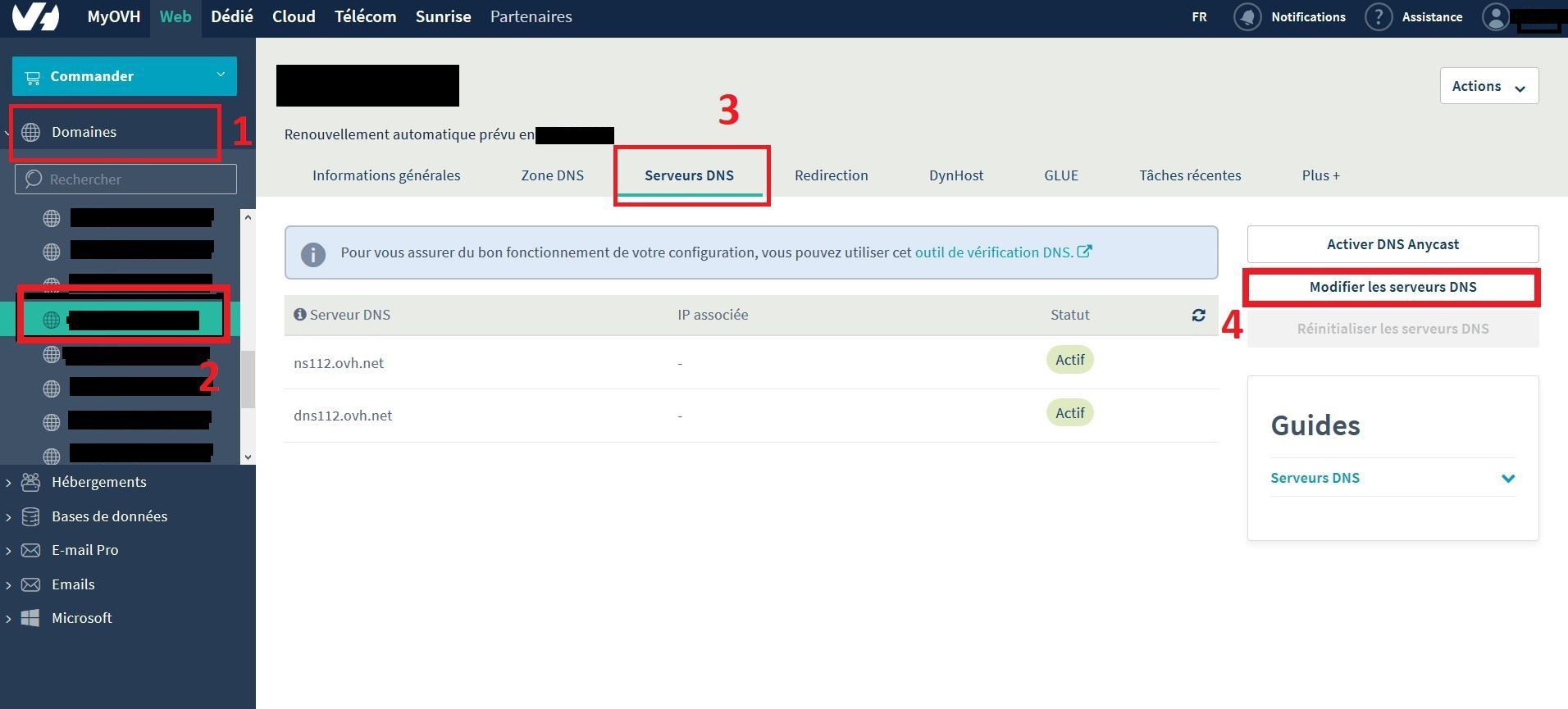The width and height of the screenshot is (1568, 709).
Task: Click the info circle icon in blue banner
Action: coord(312,254)
